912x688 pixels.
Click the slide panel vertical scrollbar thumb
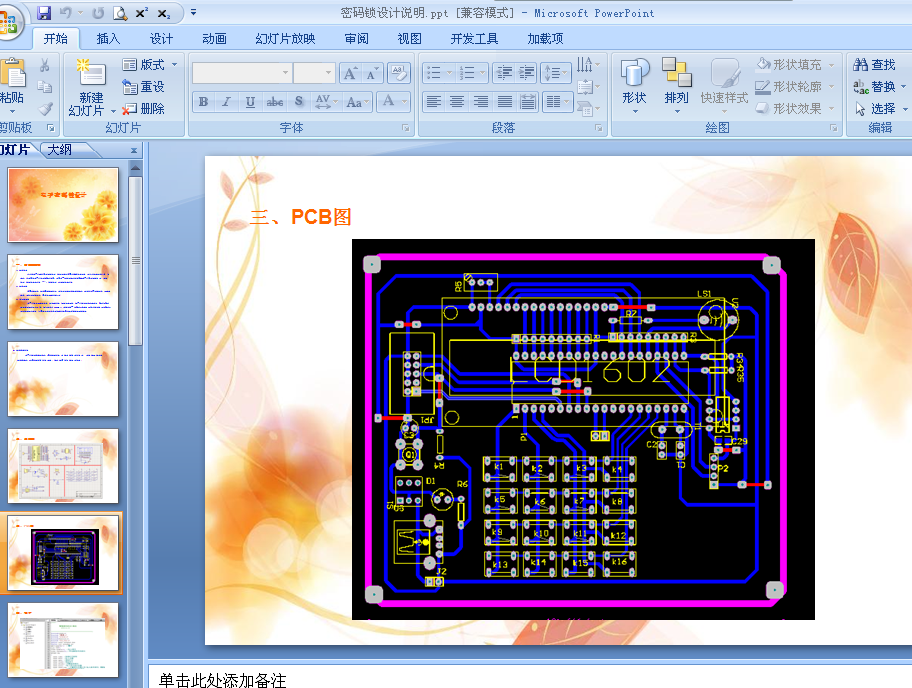[x=135, y=261]
